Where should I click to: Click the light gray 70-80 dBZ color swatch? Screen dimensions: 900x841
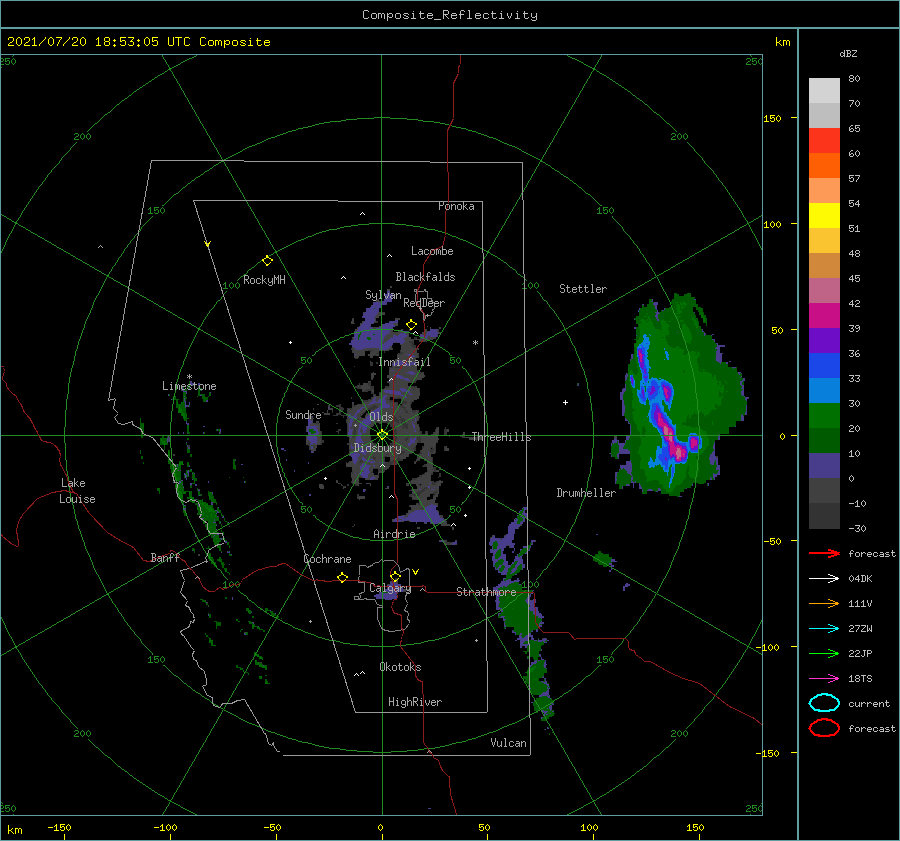[824, 91]
